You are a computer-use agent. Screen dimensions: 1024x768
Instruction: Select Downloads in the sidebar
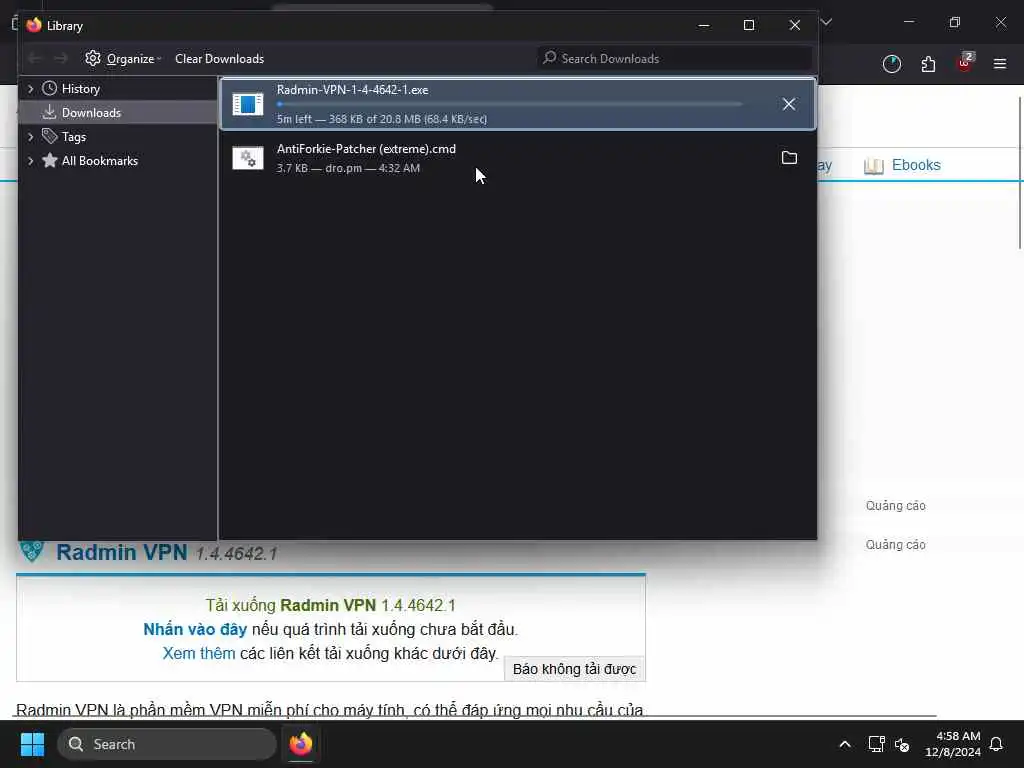click(91, 113)
